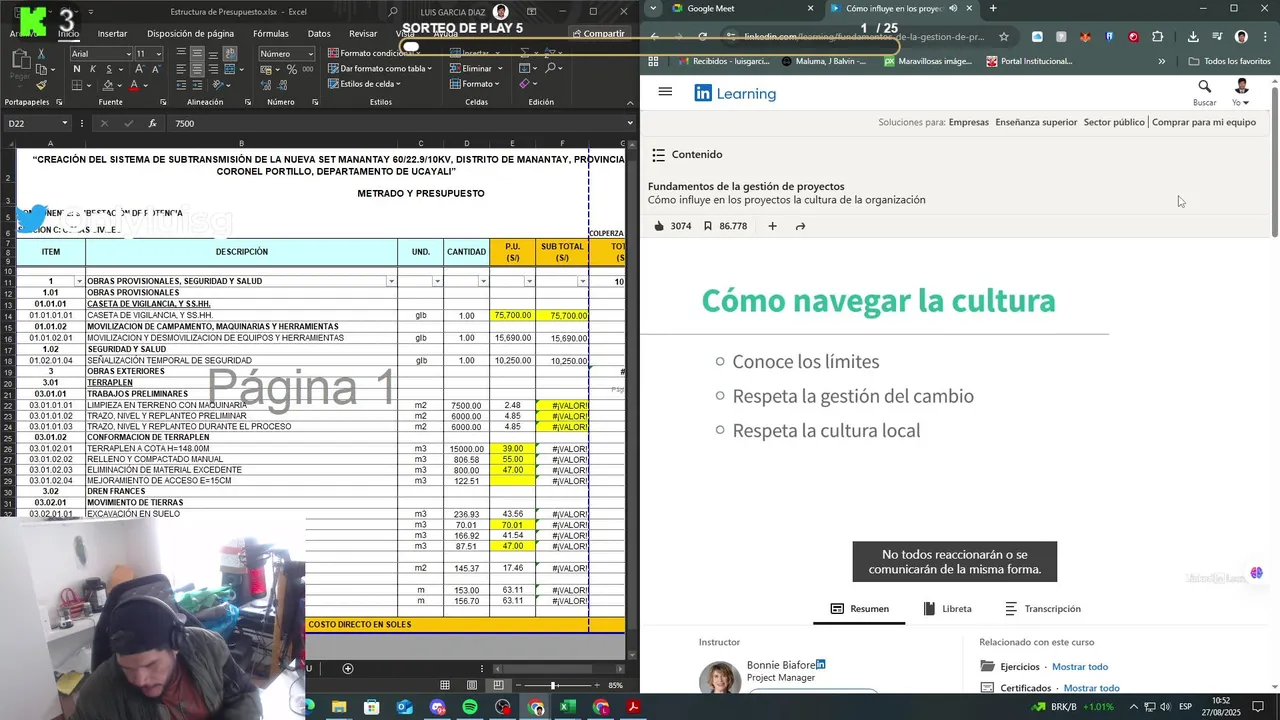
Task: Open filter dropdown on DESCRIPCIÓN column row 11
Action: coord(391,281)
